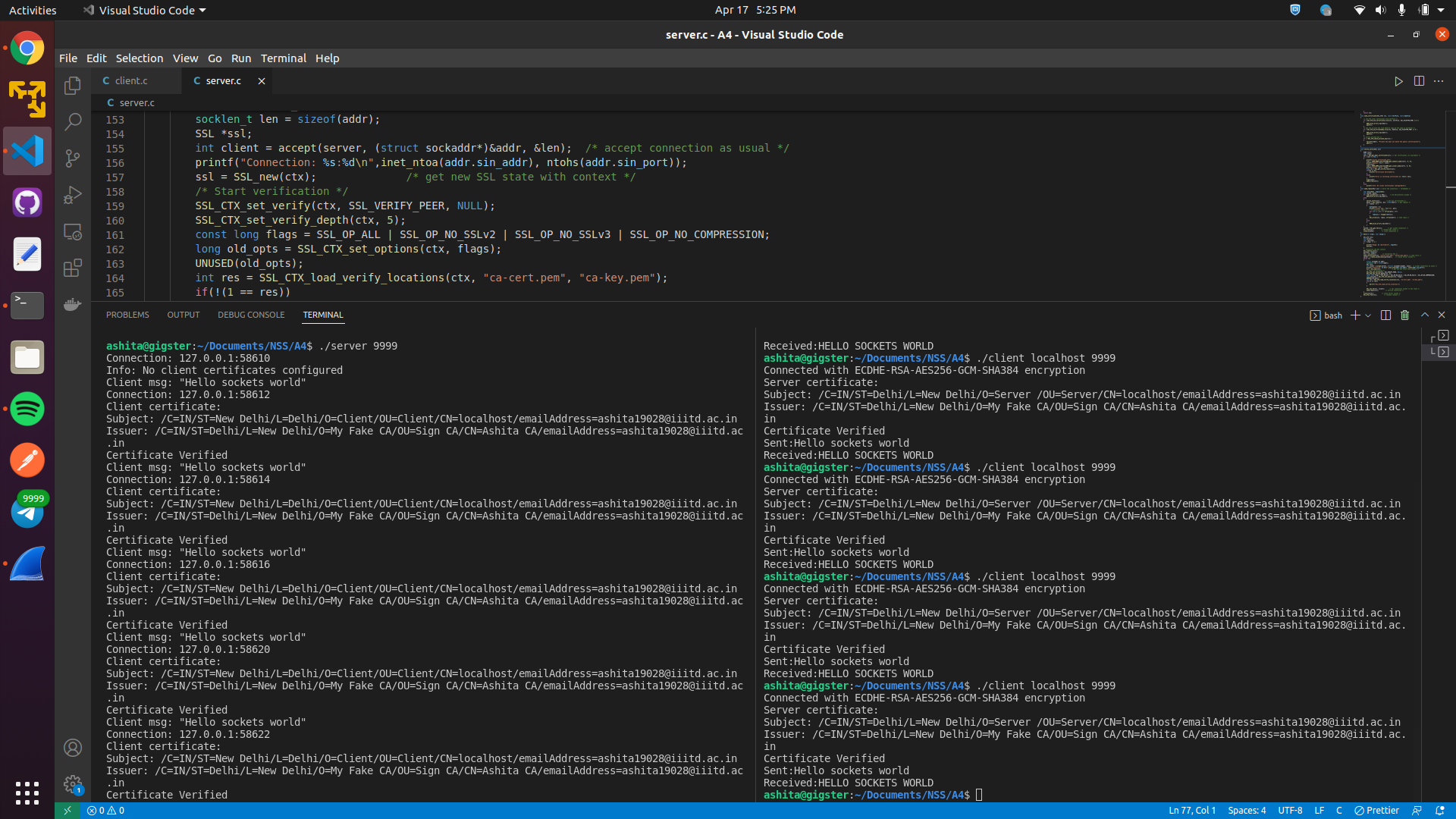The image size is (1456, 819).
Task: Open Run and Debug view
Action: click(x=73, y=195)
